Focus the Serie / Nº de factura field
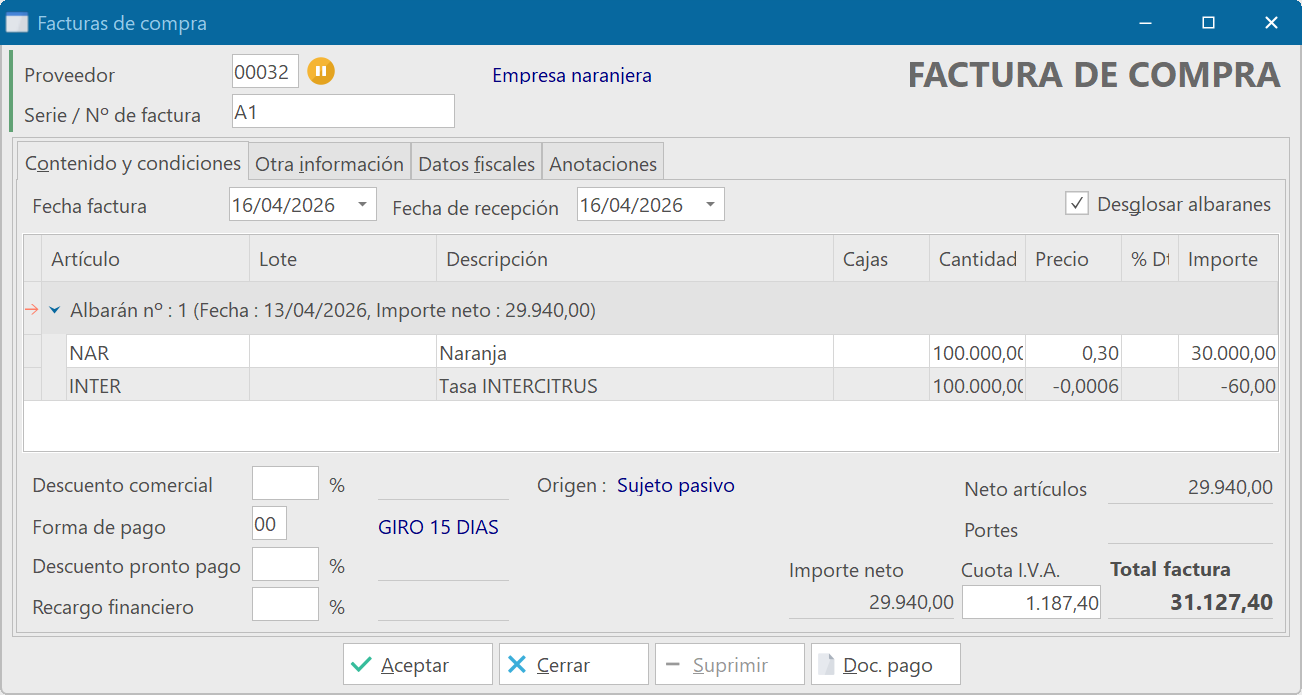Image resolution: width=1302 pixels, height=695 pixels. coord(343,112)
